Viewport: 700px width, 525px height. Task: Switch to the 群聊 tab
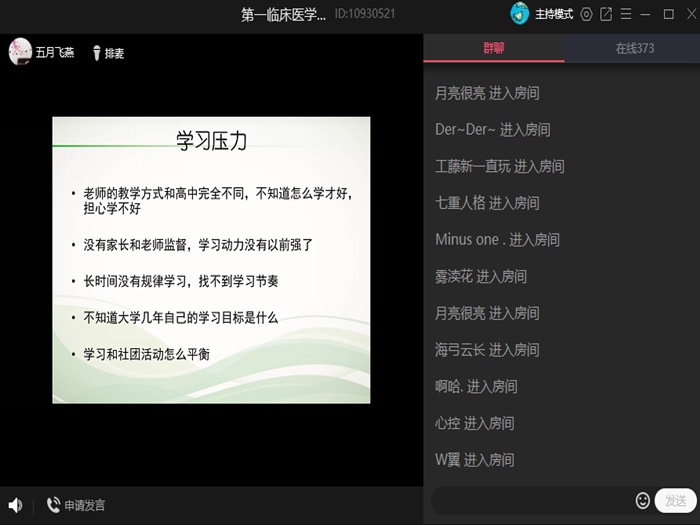[494, 48]
